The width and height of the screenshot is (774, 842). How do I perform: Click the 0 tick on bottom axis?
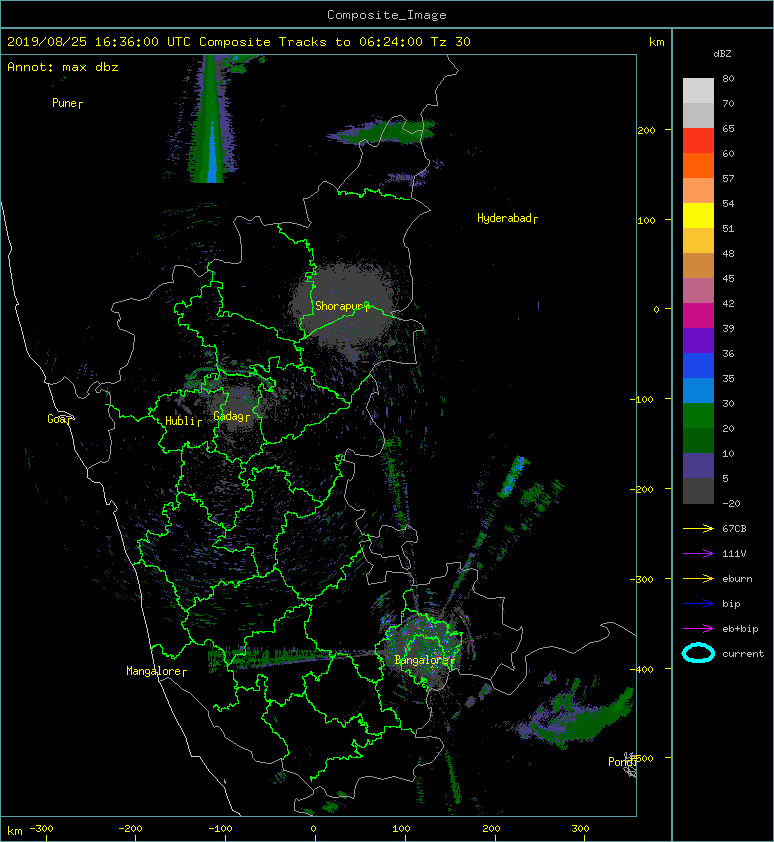pyautogui.click(x=313, y=829)
